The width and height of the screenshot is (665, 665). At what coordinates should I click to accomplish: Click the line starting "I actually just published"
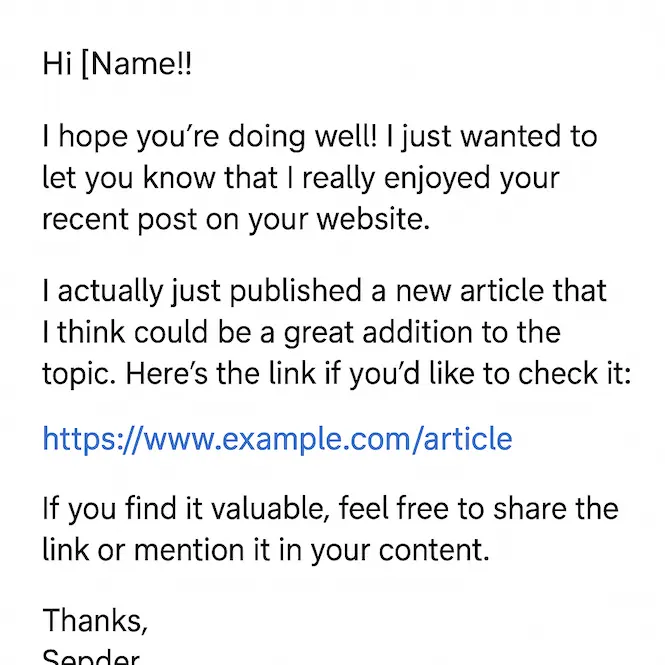click(x=325, y=291)
